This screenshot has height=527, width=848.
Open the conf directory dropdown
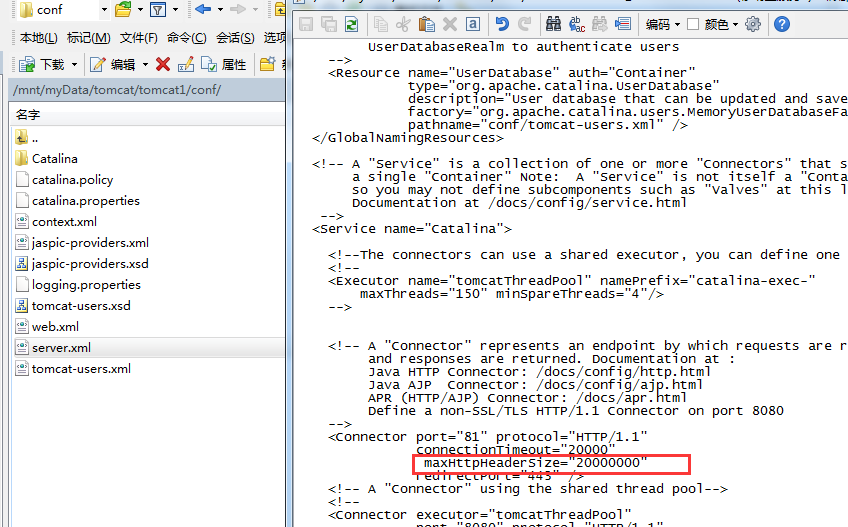104,10
